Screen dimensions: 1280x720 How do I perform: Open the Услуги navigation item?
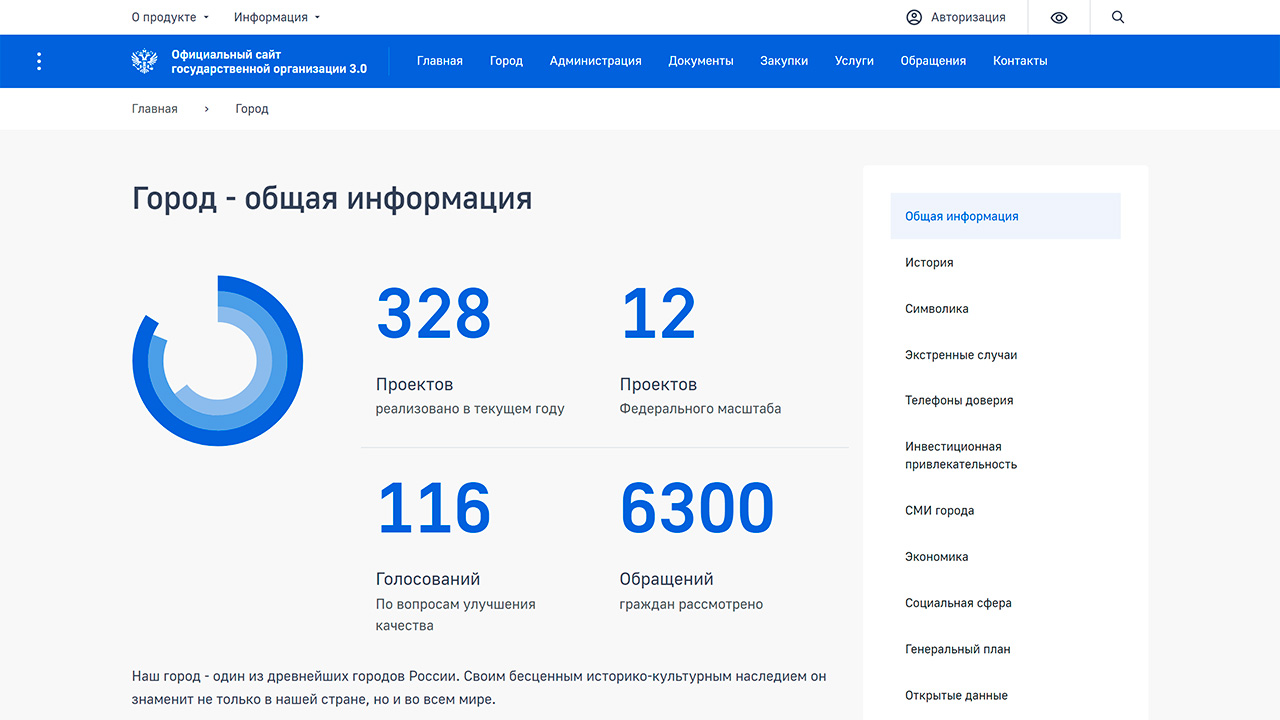854,61
